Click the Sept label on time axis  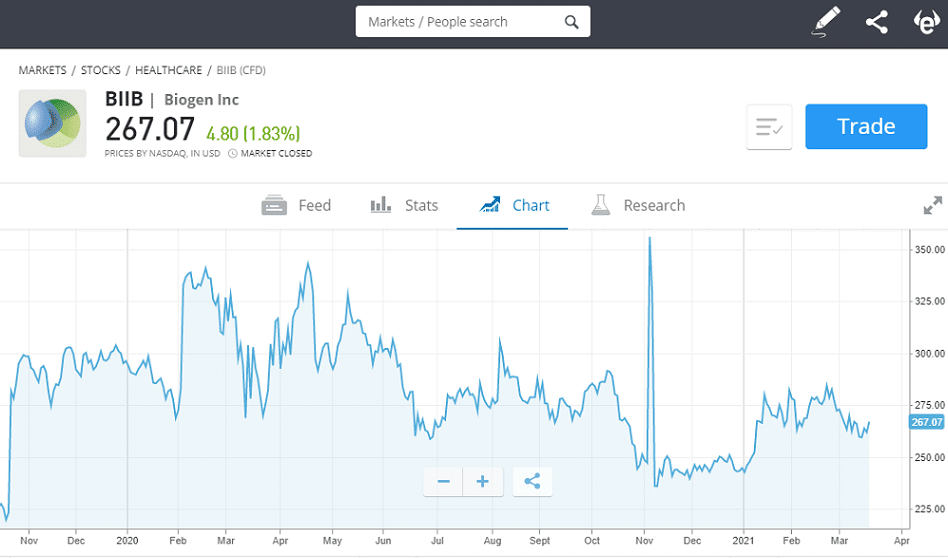tap(539, 540)
